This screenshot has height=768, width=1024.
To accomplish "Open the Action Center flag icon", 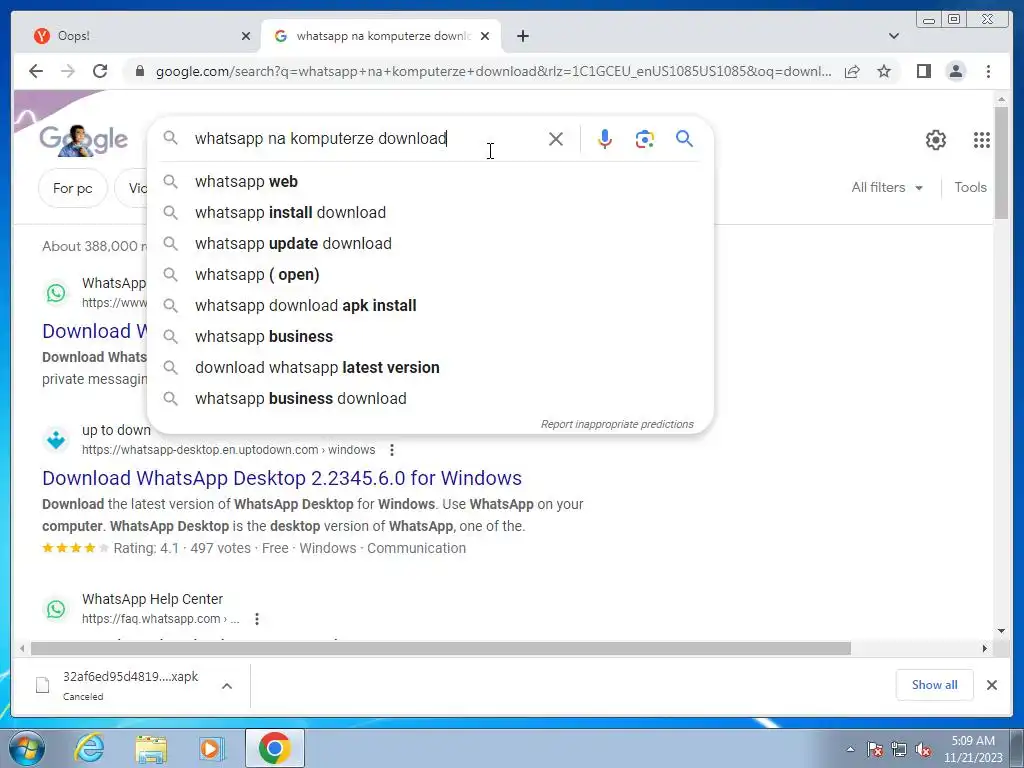I will click(874, 750).
